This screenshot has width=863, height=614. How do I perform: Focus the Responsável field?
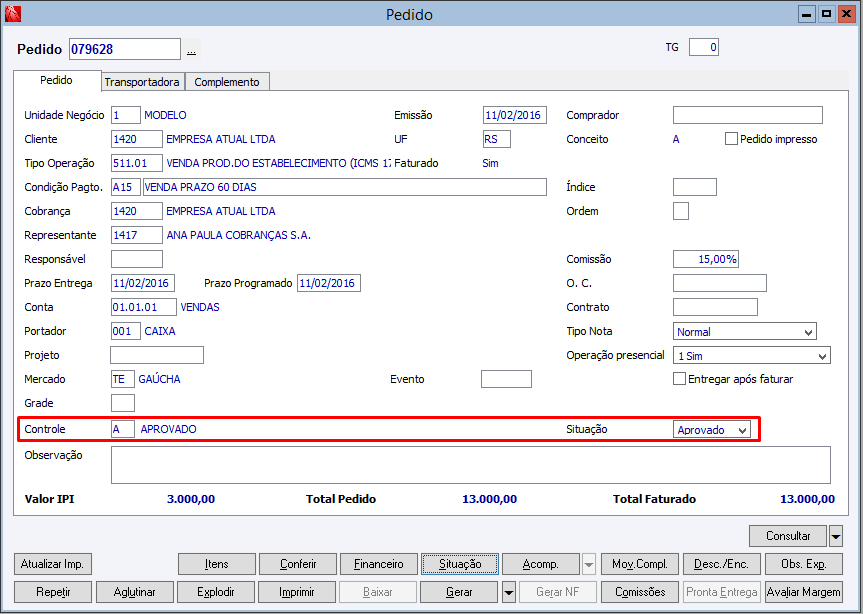(x=136, y=259)
